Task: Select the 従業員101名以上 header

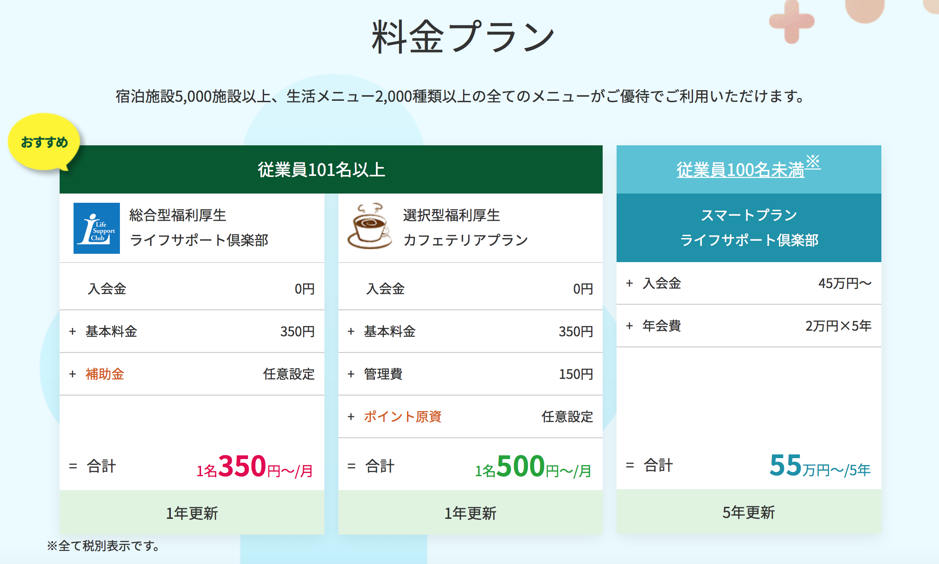Action: 331,169
